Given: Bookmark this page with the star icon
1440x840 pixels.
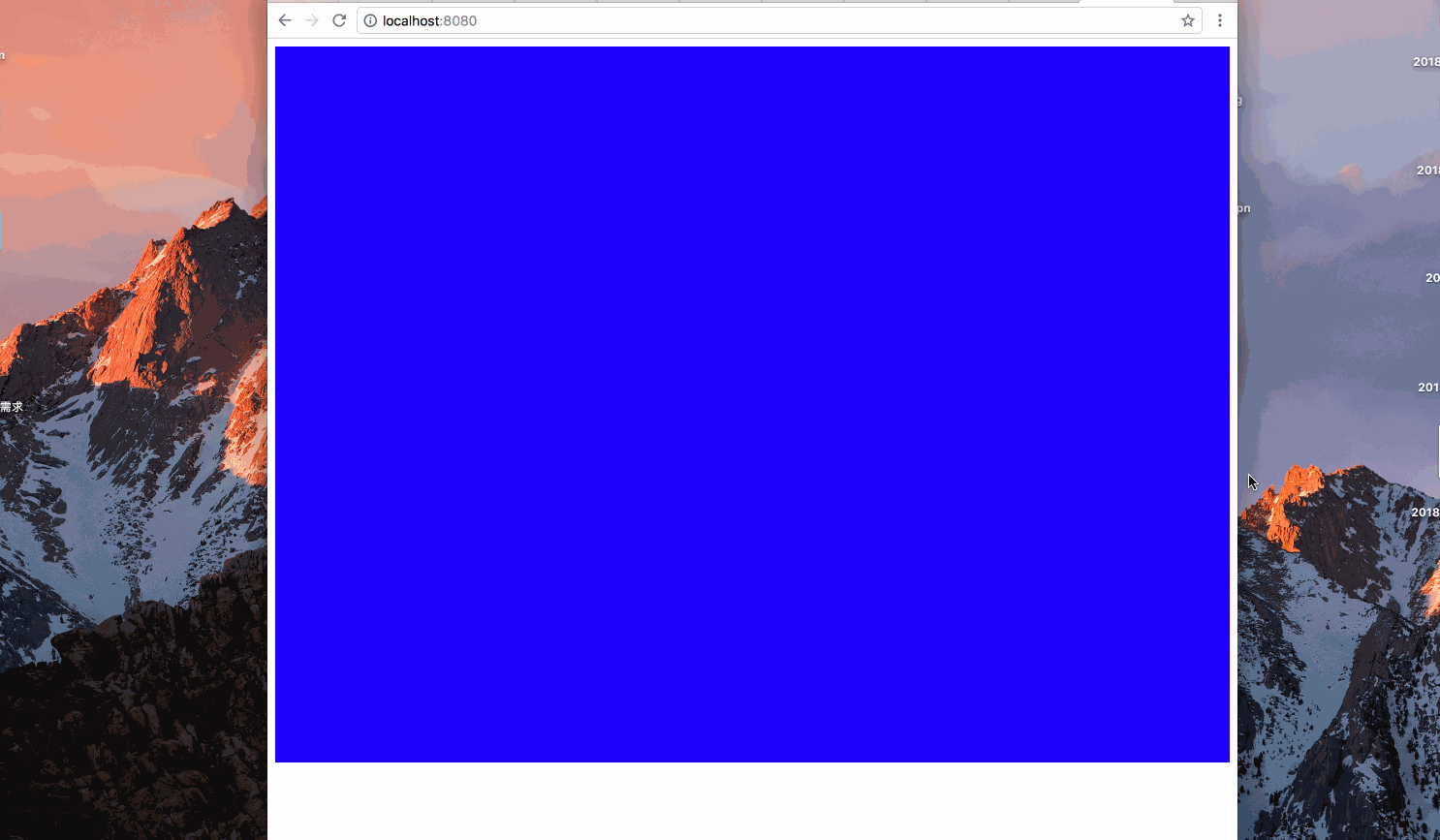Looking at the screenshot, I should point(1188,20).
